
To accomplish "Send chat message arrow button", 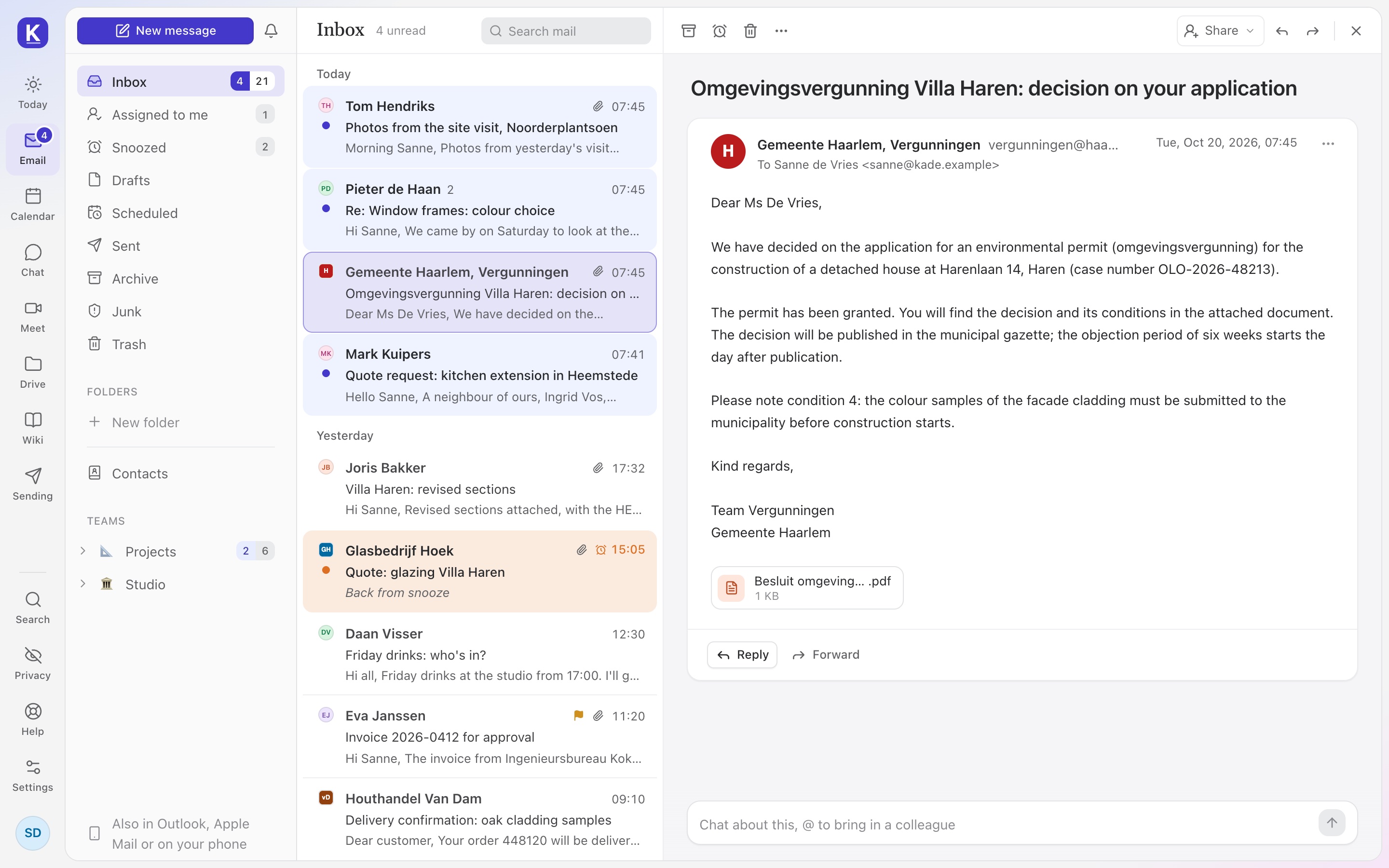I will click(1332, 823).
